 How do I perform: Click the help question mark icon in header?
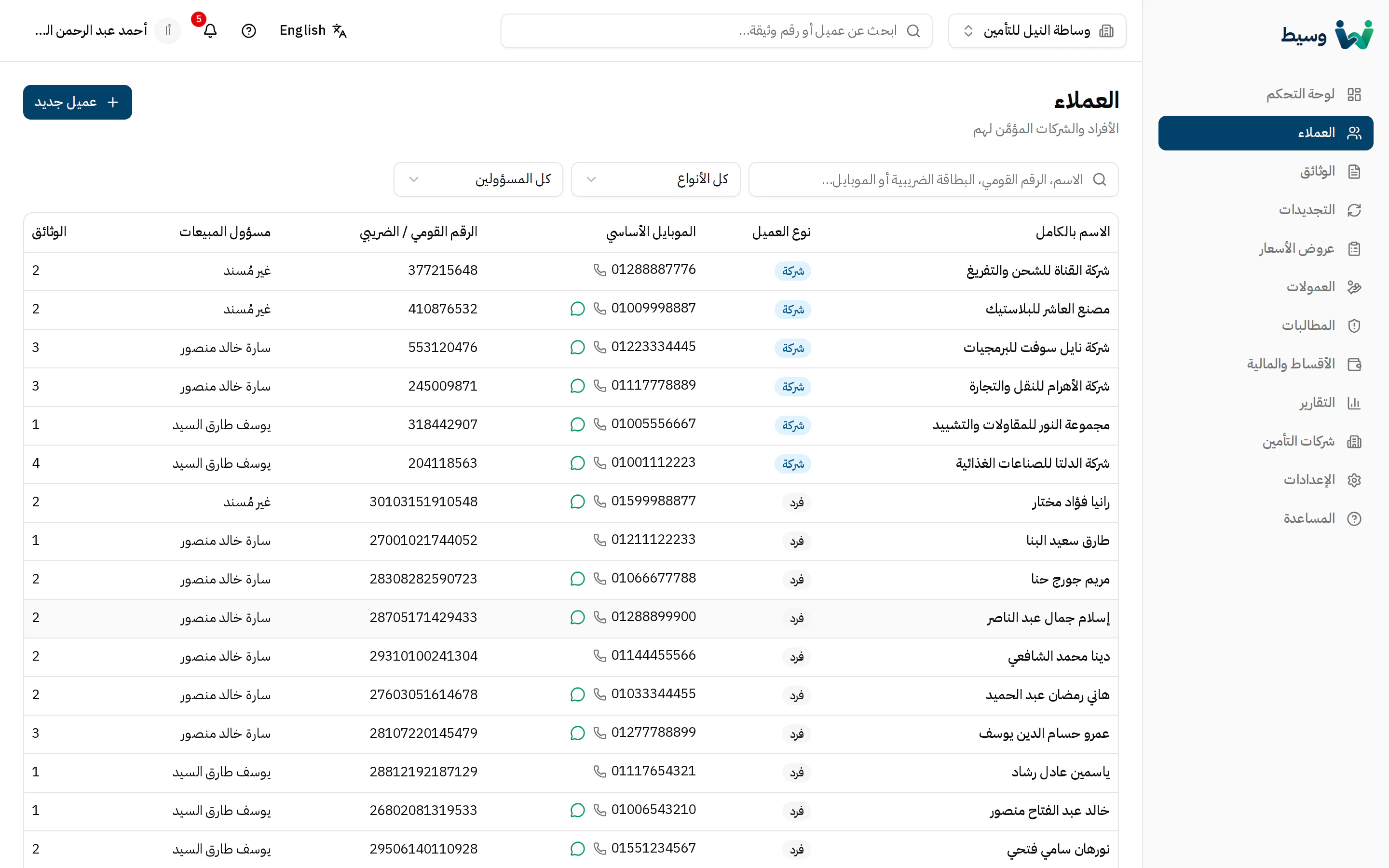[x=248, y=30]
